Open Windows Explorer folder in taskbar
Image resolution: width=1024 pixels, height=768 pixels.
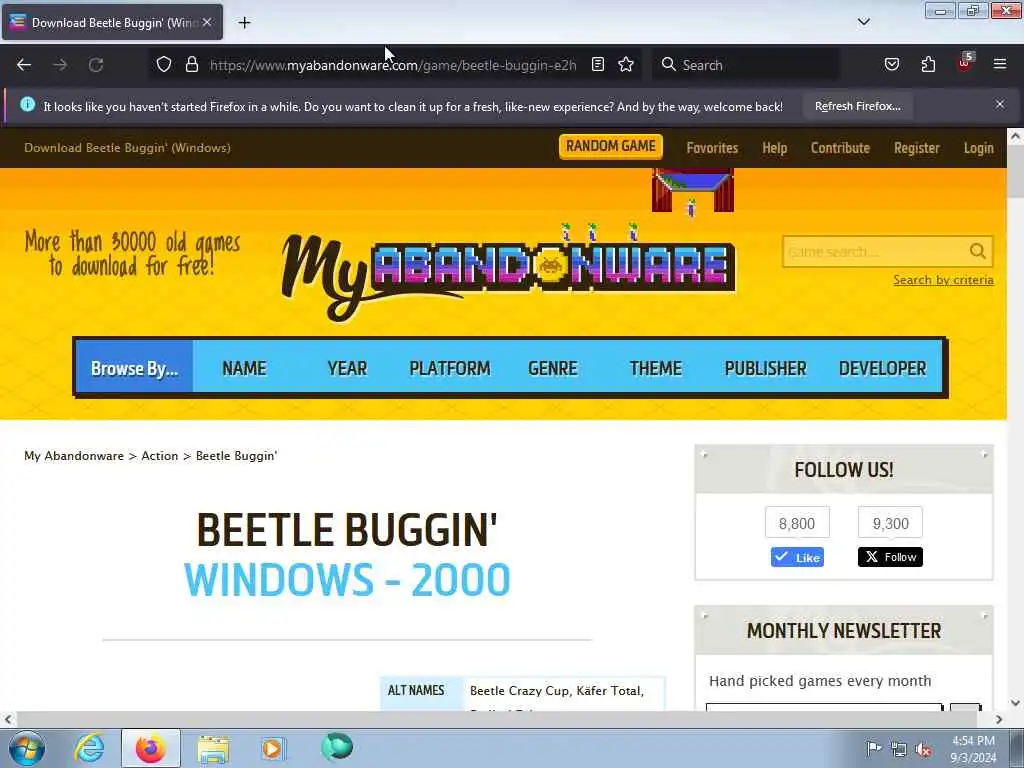tap(213, 749)
